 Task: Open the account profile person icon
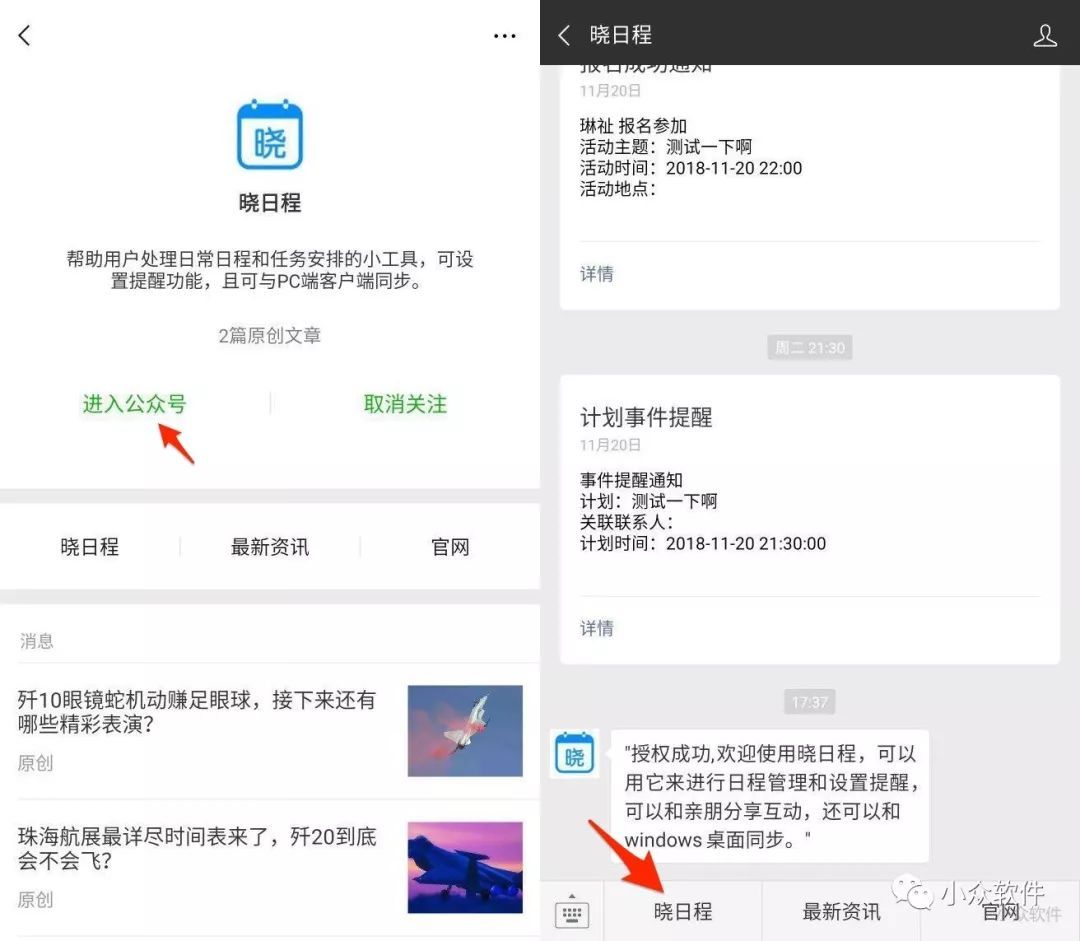coord(1044,35)
